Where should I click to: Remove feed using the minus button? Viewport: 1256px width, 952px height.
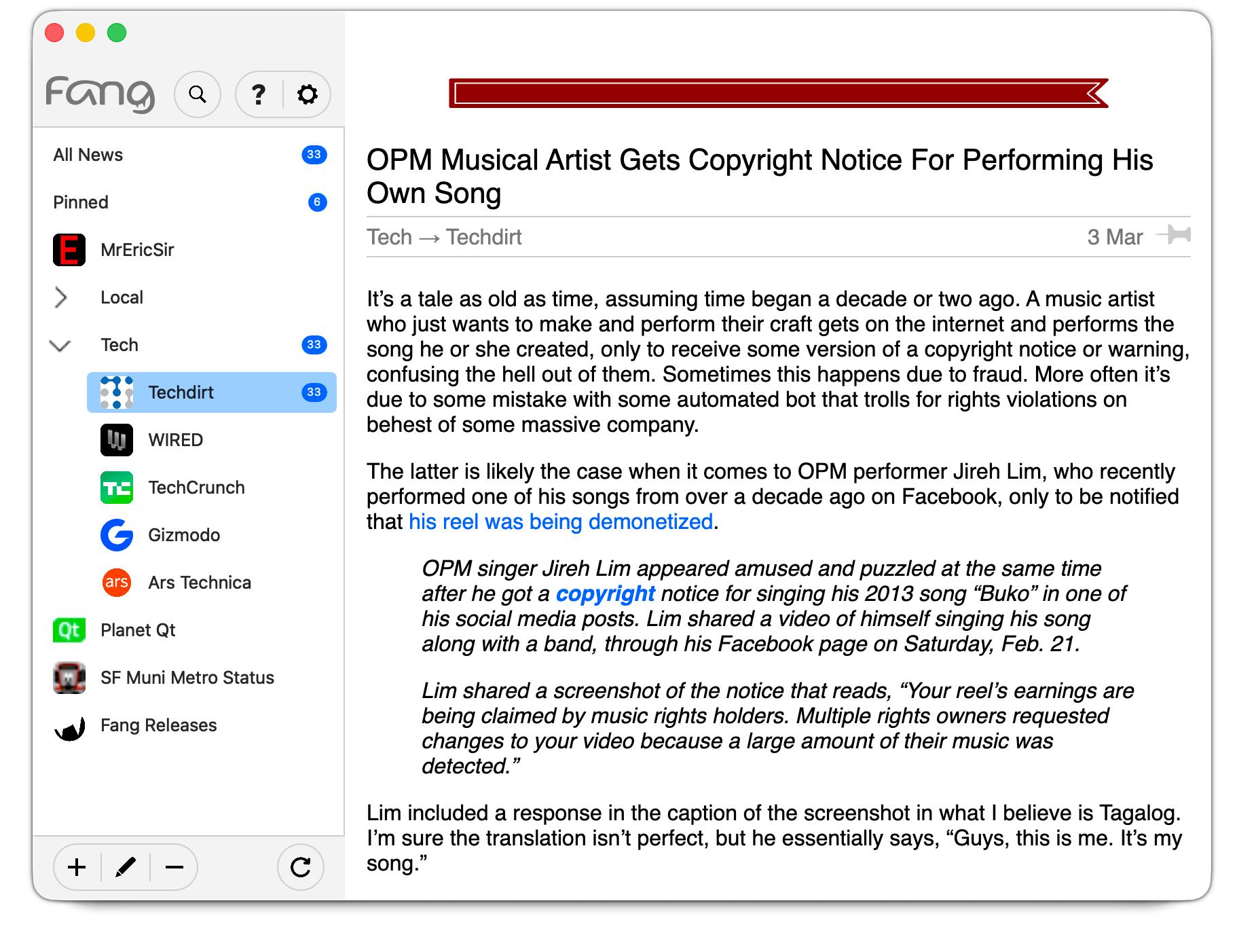174,867
